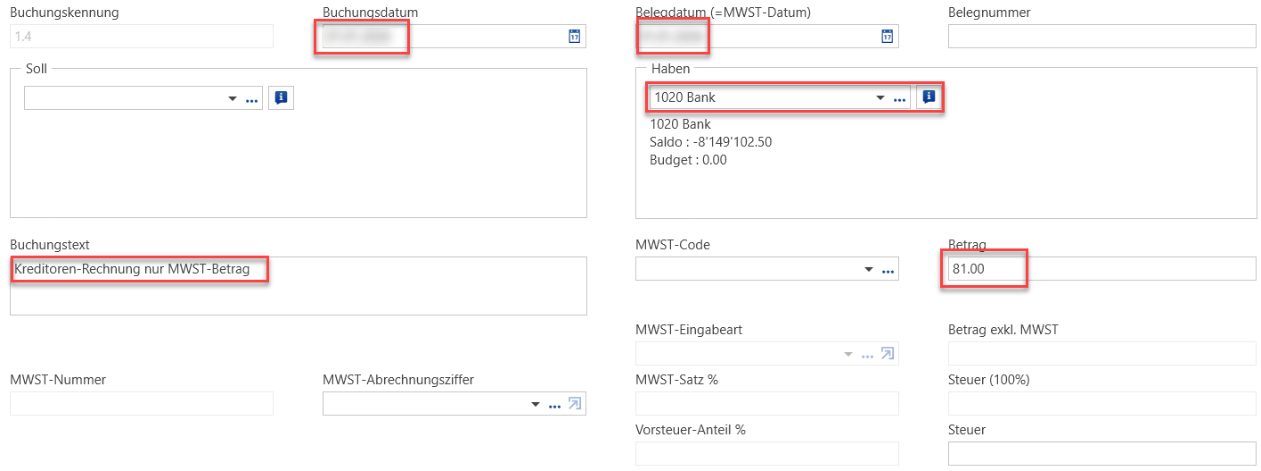Click the Vorsteuer-Anteil % field
1261x471 pixels.
click(x=767, y=453)
